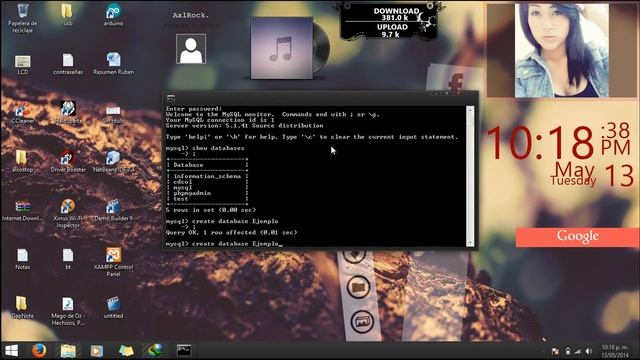
Task: Click the phpmyadmin database row
Action: (192, 193)
